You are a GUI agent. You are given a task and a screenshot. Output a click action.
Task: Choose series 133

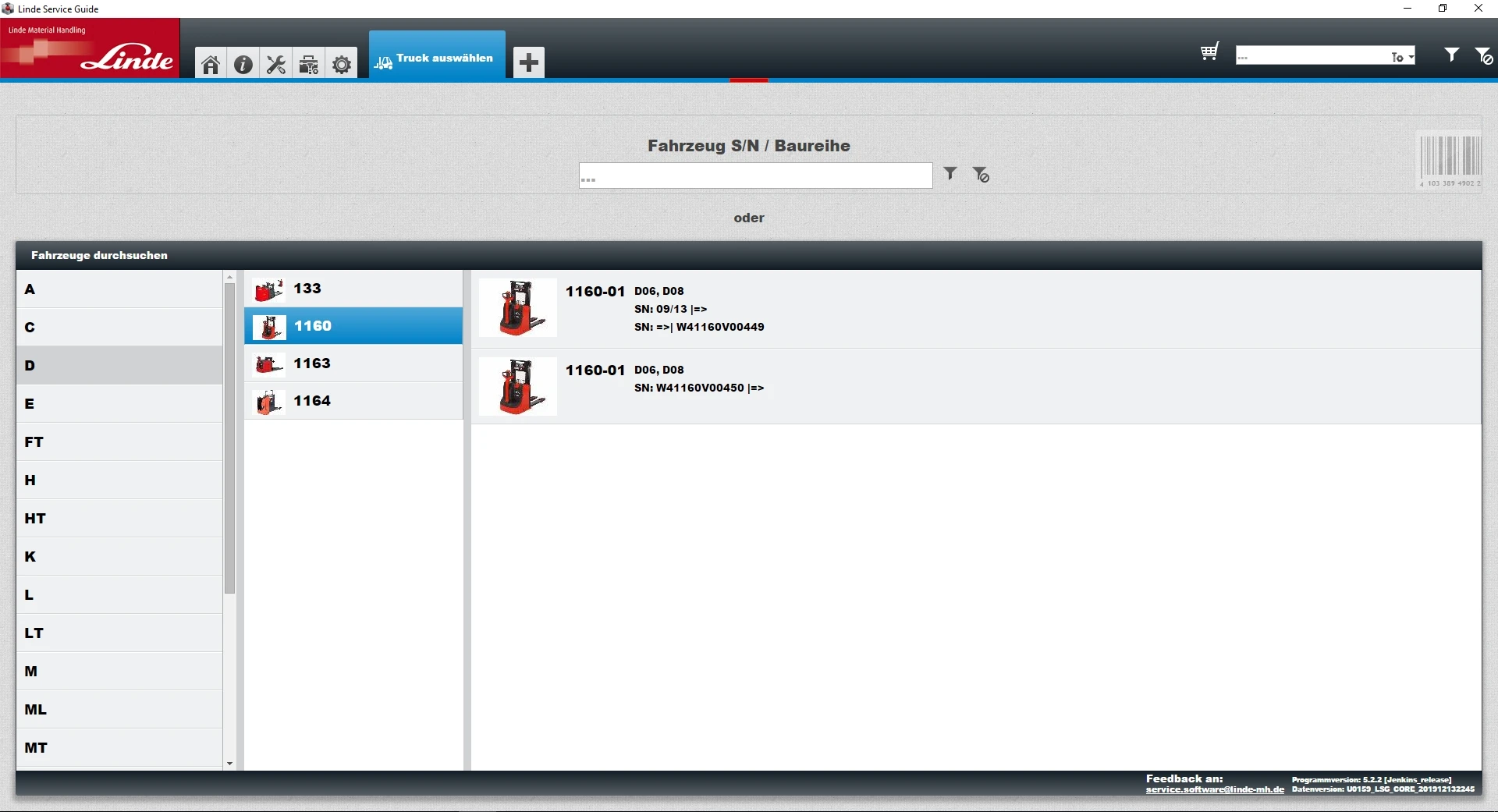[353, 289]
